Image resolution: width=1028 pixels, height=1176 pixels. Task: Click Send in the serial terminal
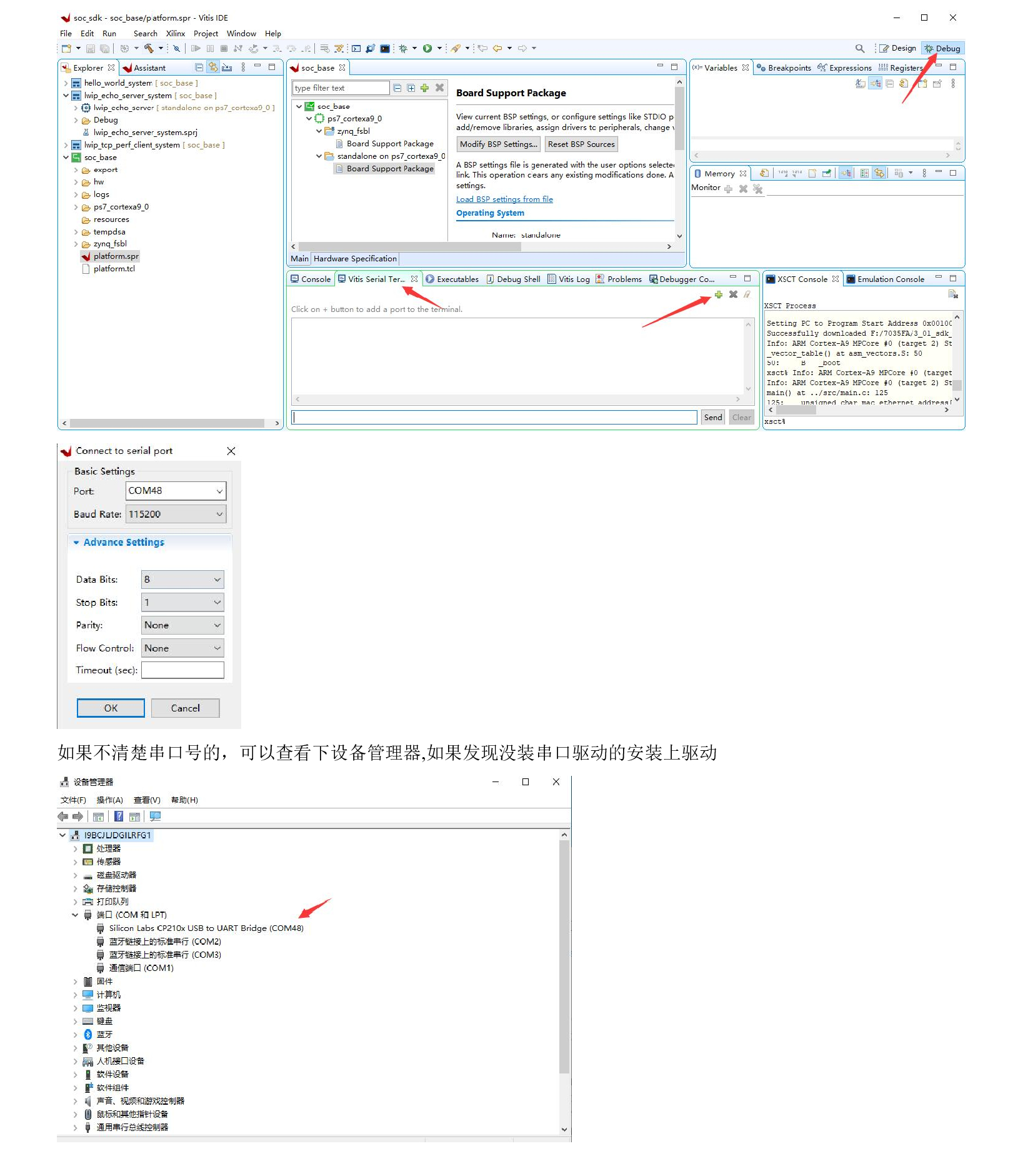(x=713, y=418)
